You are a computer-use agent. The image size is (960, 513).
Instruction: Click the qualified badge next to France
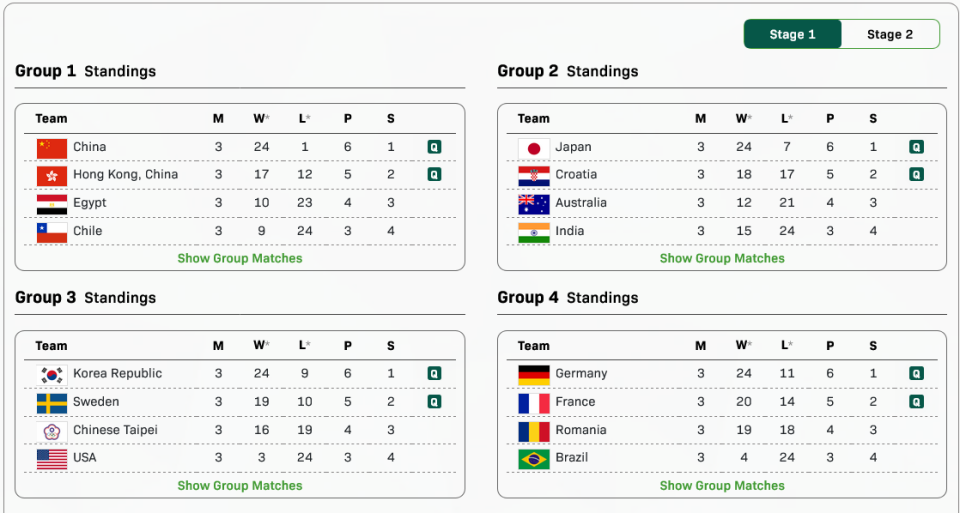(x=916, y=402)
